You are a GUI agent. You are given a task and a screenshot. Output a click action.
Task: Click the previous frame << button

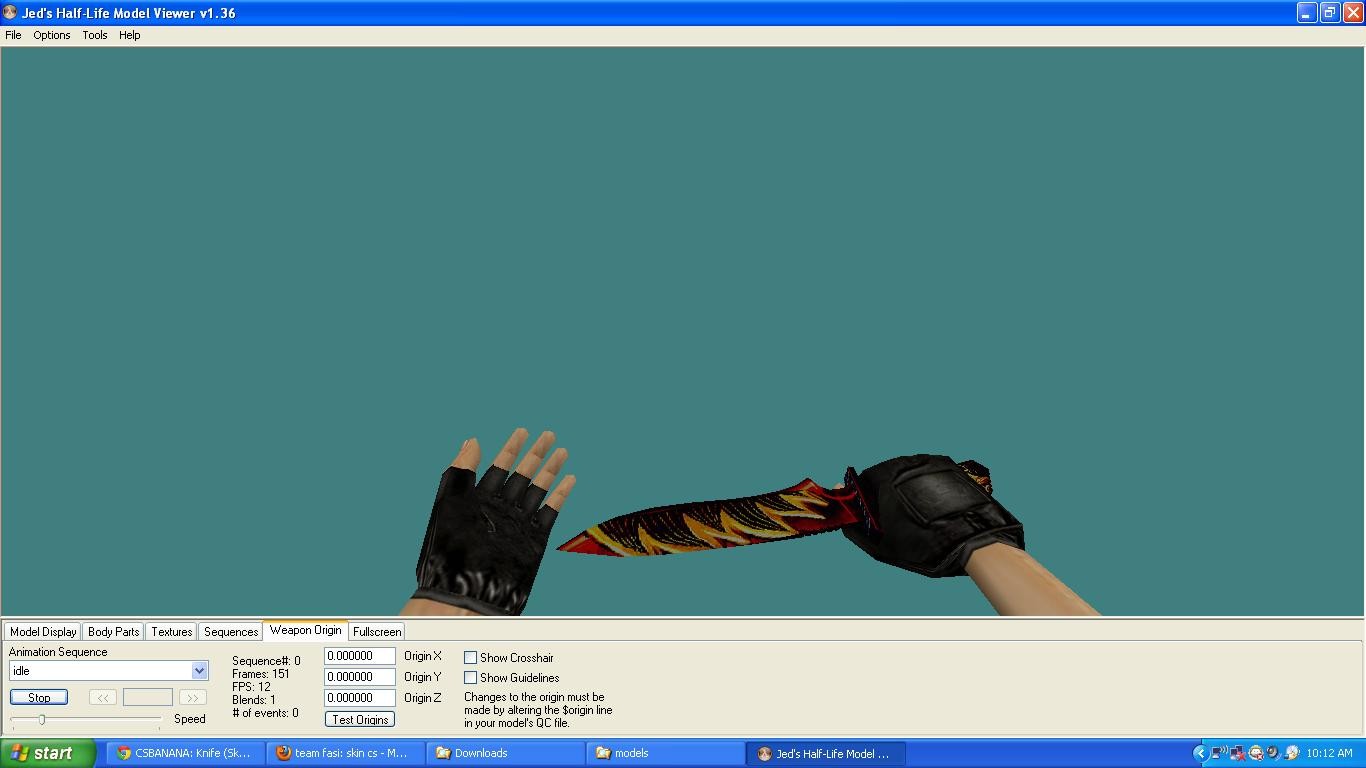tap(102, 697)
